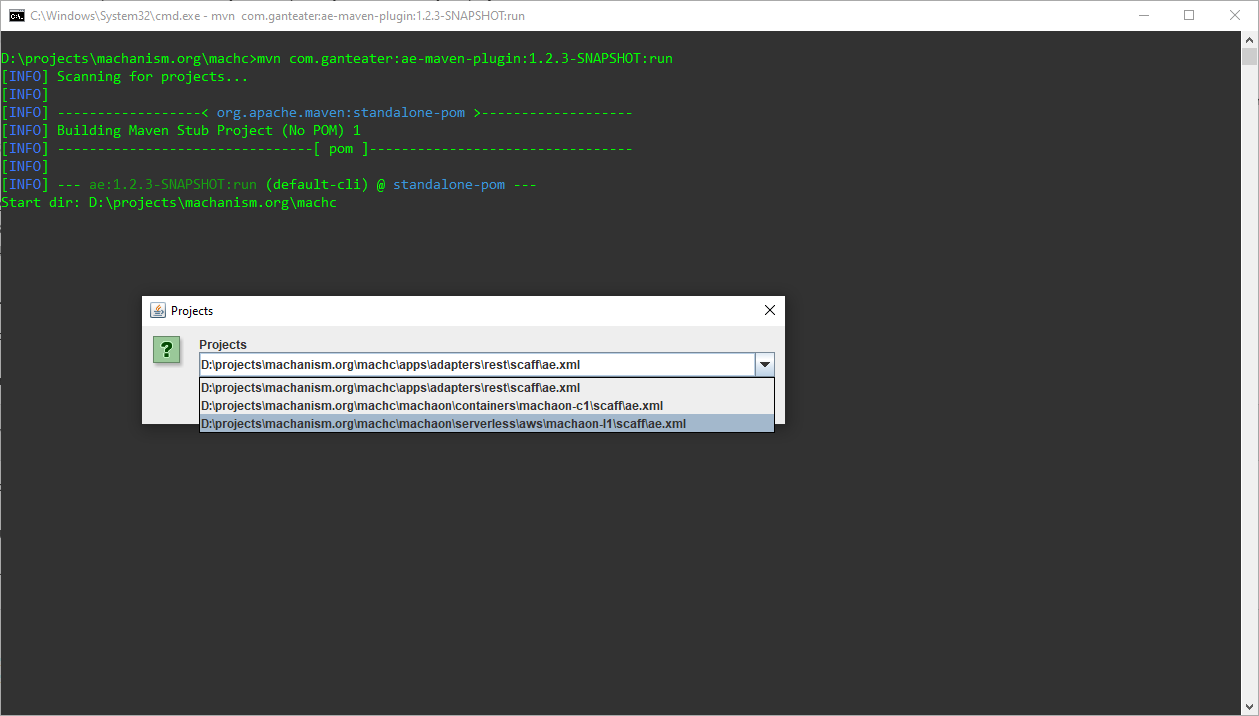This screenshot has height=716, width=1259.
Task: Click the green question mark icon
Action: (167, 350)
